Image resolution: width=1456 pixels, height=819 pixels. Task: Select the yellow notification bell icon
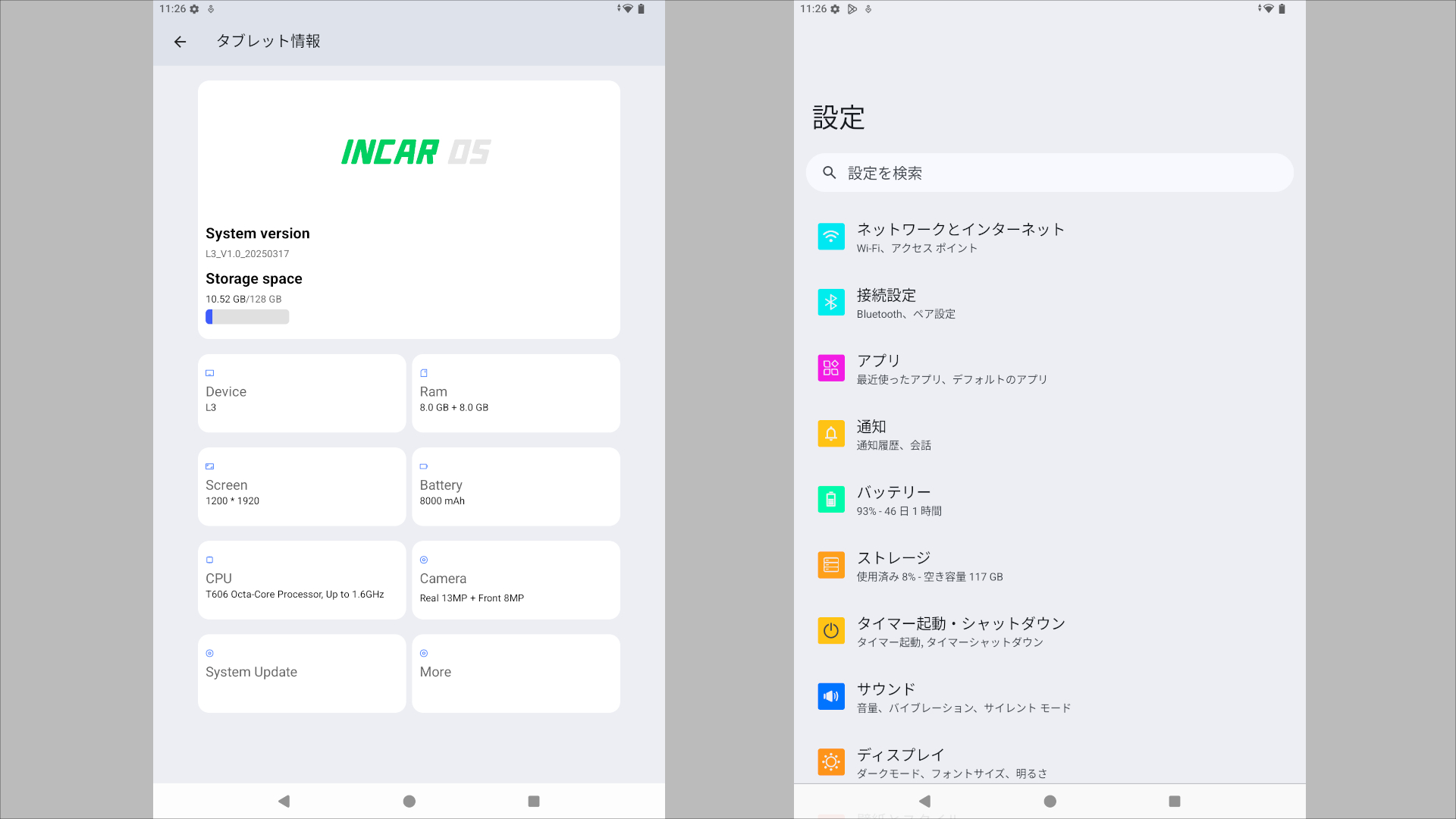[x=830, y=434]
